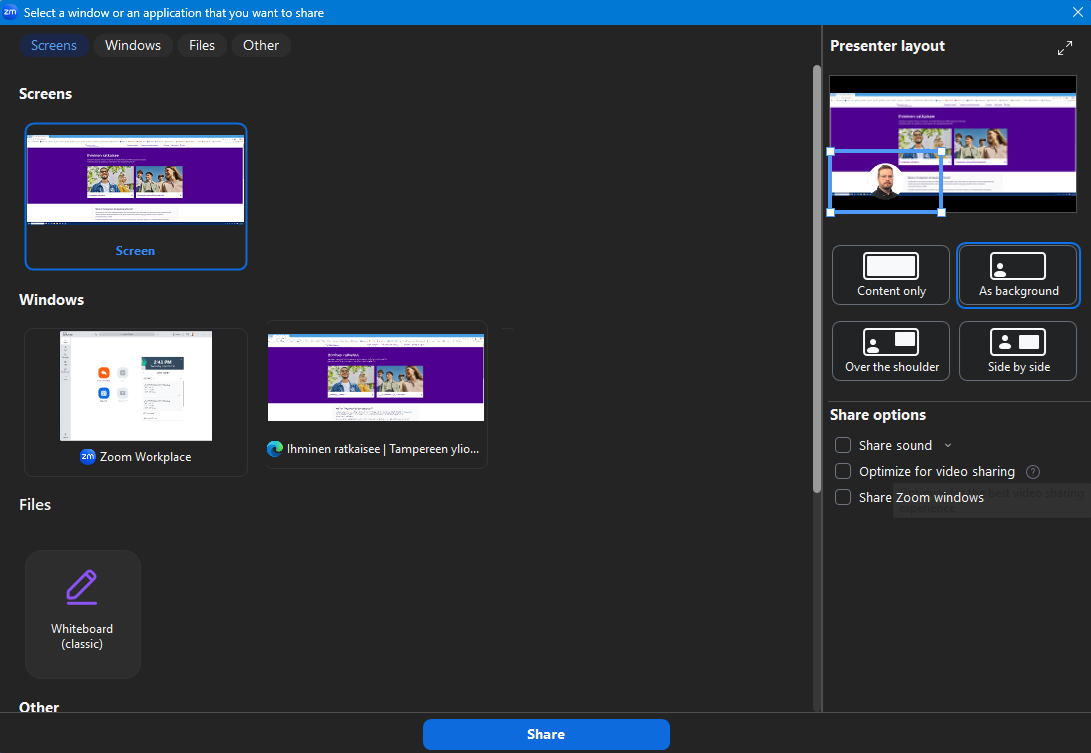This screenshot has height=753, width=1091.
Task: Switch to the Other tab
Action: [x=261, y=45]
